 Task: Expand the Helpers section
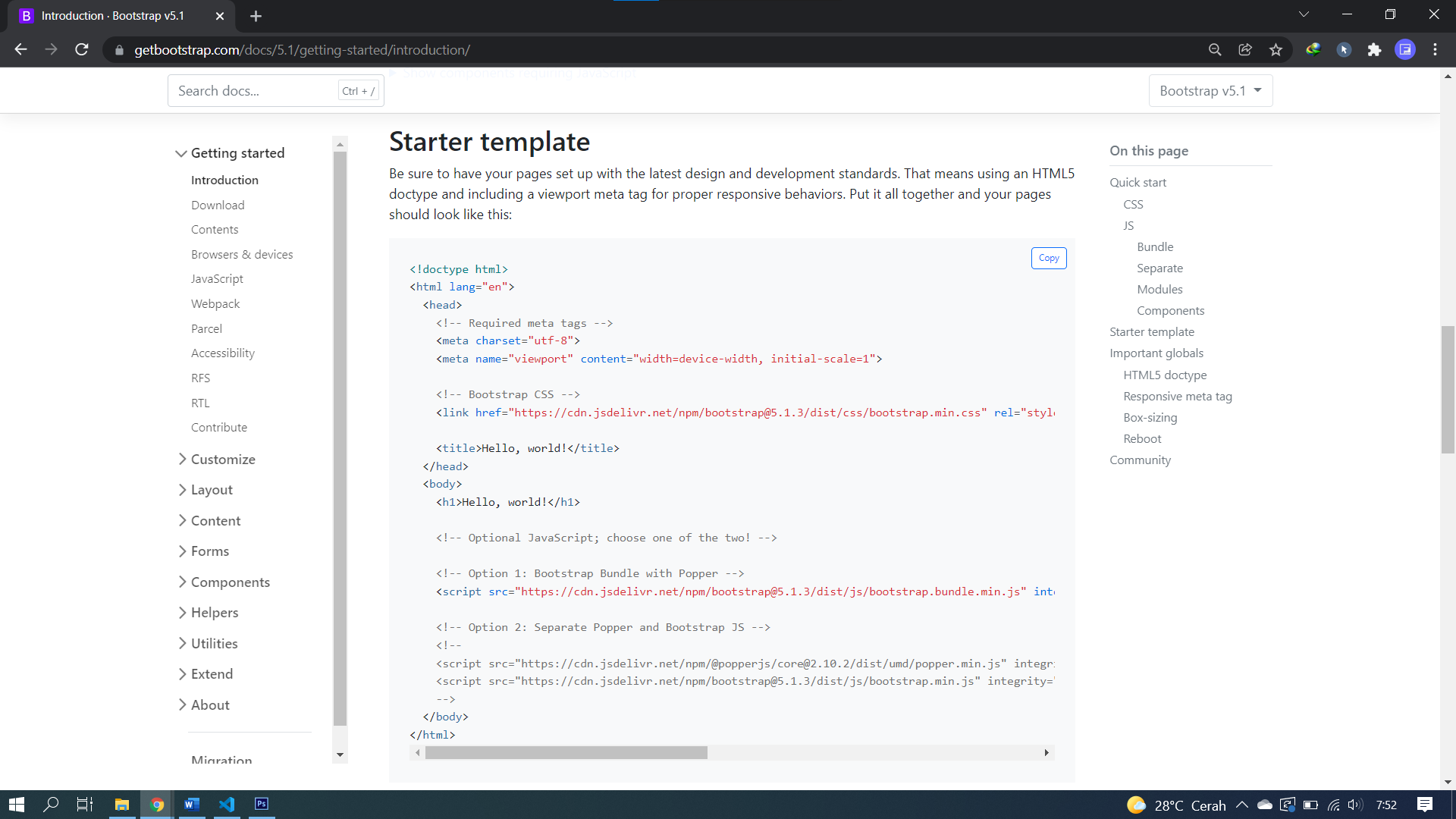click(x=207, y=613)
